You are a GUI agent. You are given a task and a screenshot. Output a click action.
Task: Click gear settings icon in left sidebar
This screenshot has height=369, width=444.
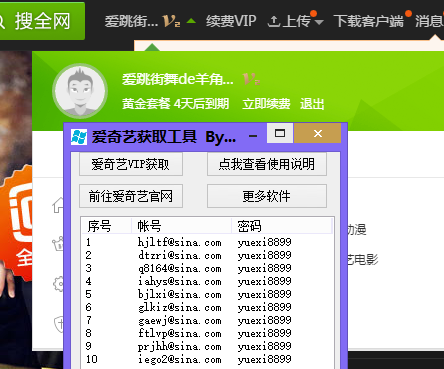(x=58, y=284)
